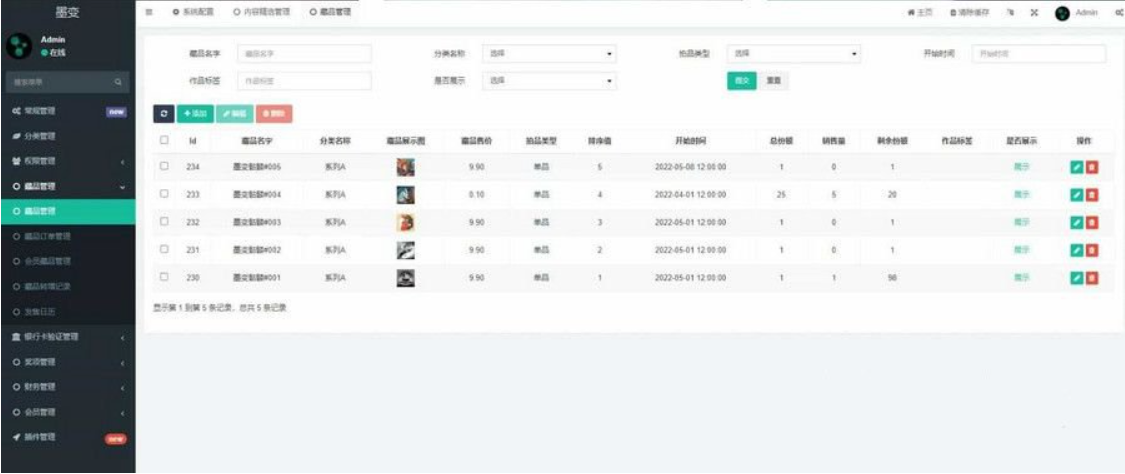Open the highlighted 藏品管理 submenu item
The height and width of the screenshot is (474, 1125).
click(67, 212)
